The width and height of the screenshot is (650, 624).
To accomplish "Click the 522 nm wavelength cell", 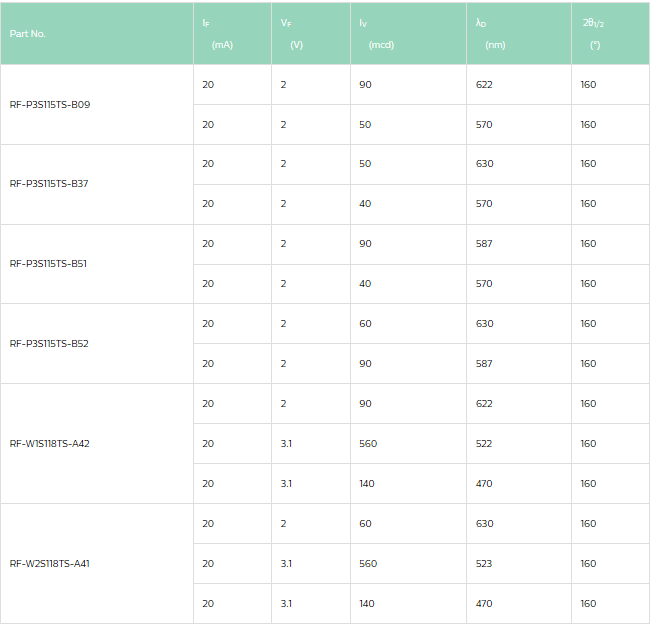I will click(x=484, y=444).
